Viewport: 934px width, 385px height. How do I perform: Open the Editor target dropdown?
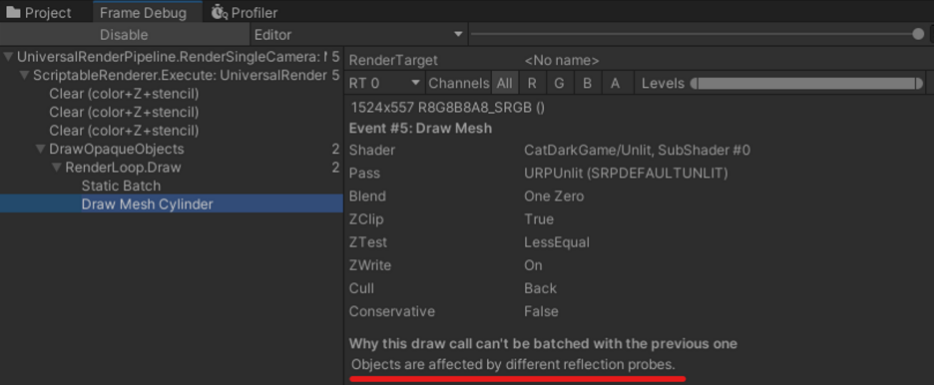tap(359, 35)
